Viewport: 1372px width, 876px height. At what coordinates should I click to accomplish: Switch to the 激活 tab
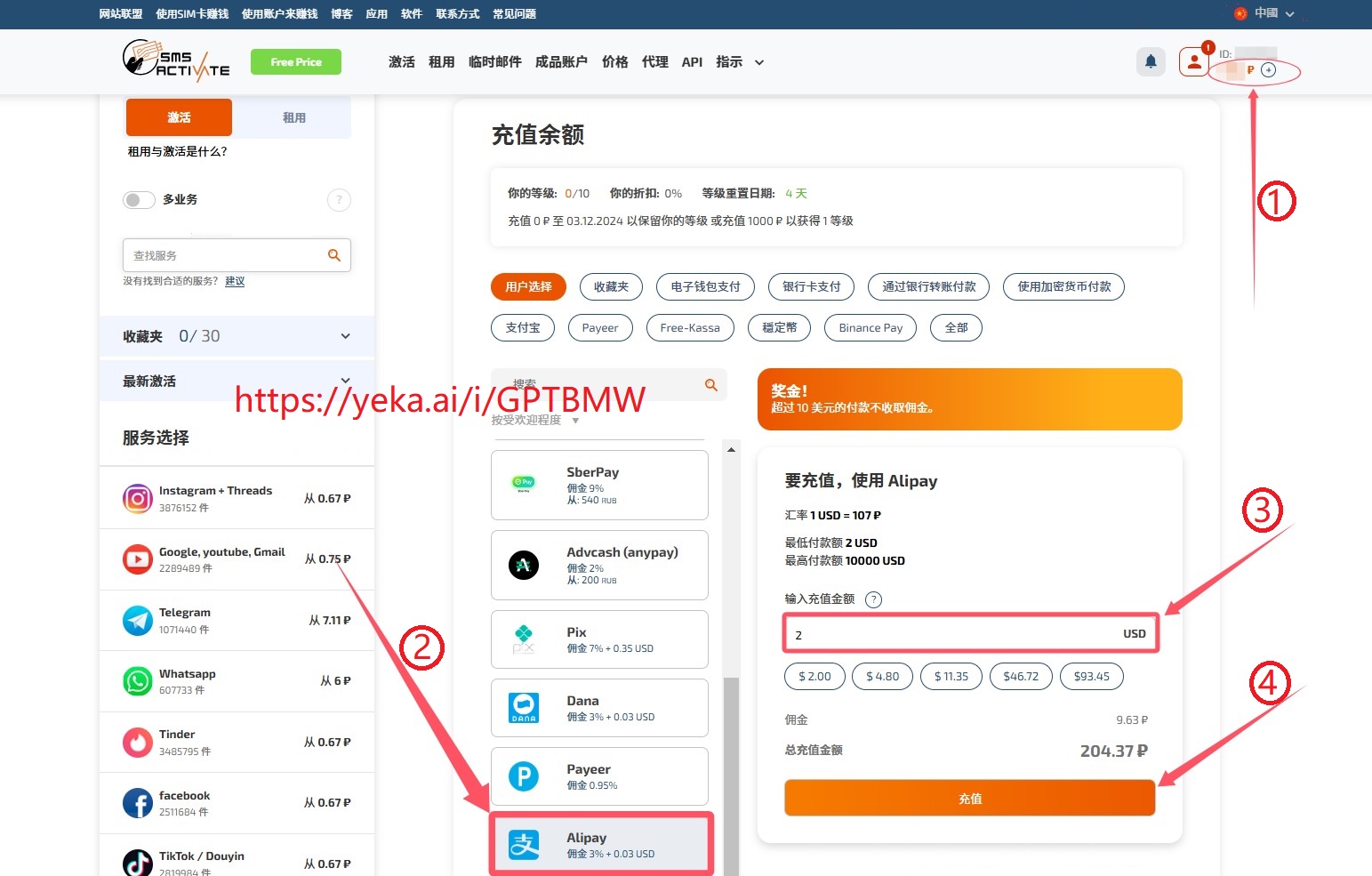179,117
